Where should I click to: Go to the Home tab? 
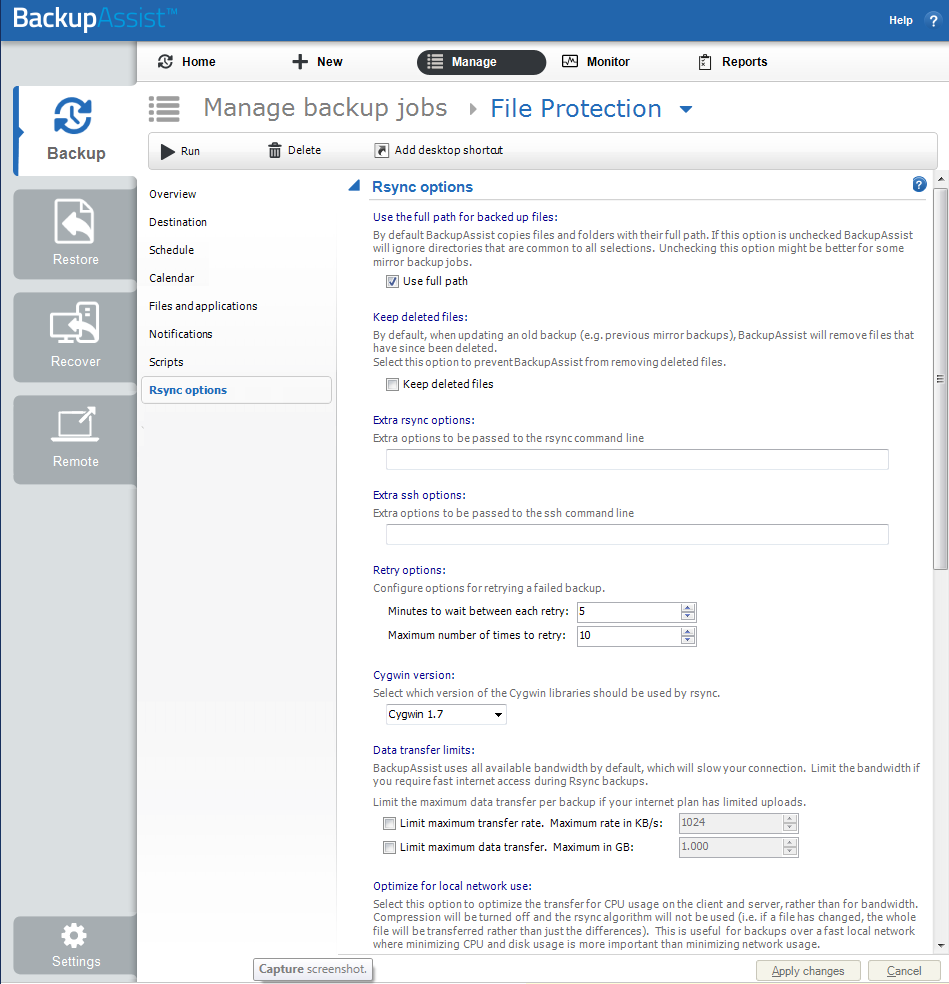[x=186, y=62]
